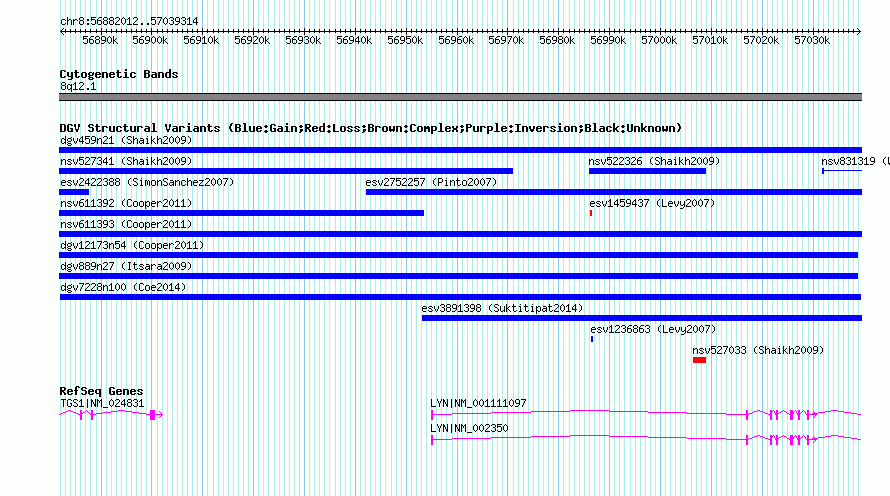Click the 56950k ruler tick label
Image resolution: width=890 pixels, height=496 pixels.
coord(405,40)
